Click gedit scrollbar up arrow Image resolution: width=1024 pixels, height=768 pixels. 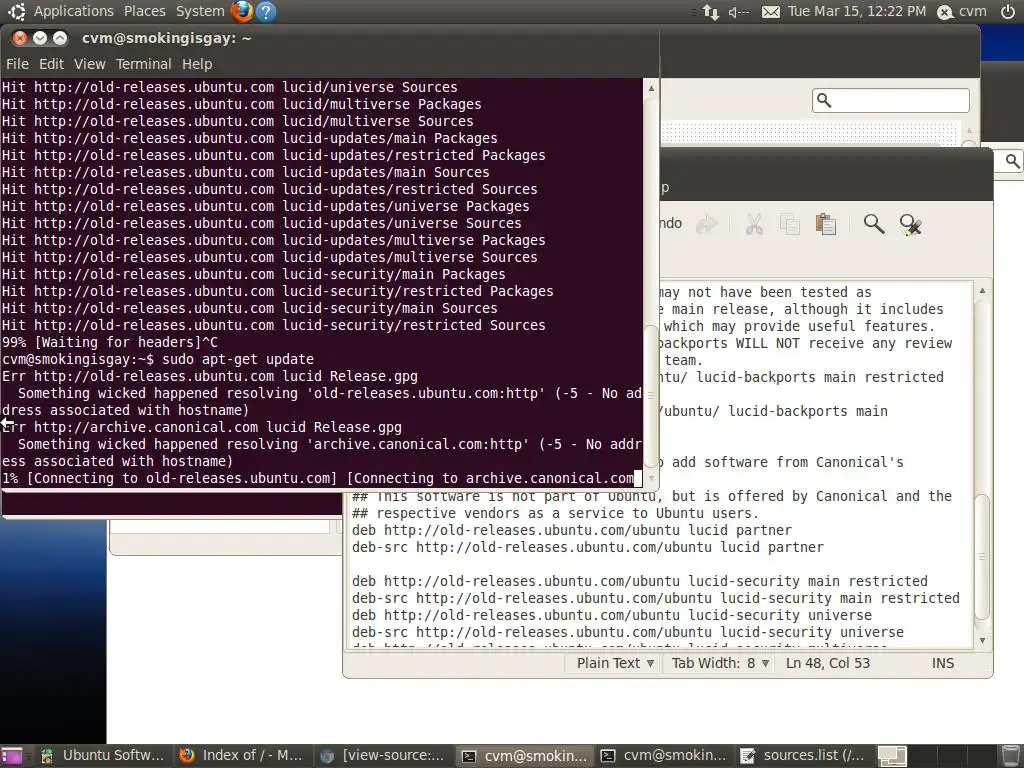(982, 290)
